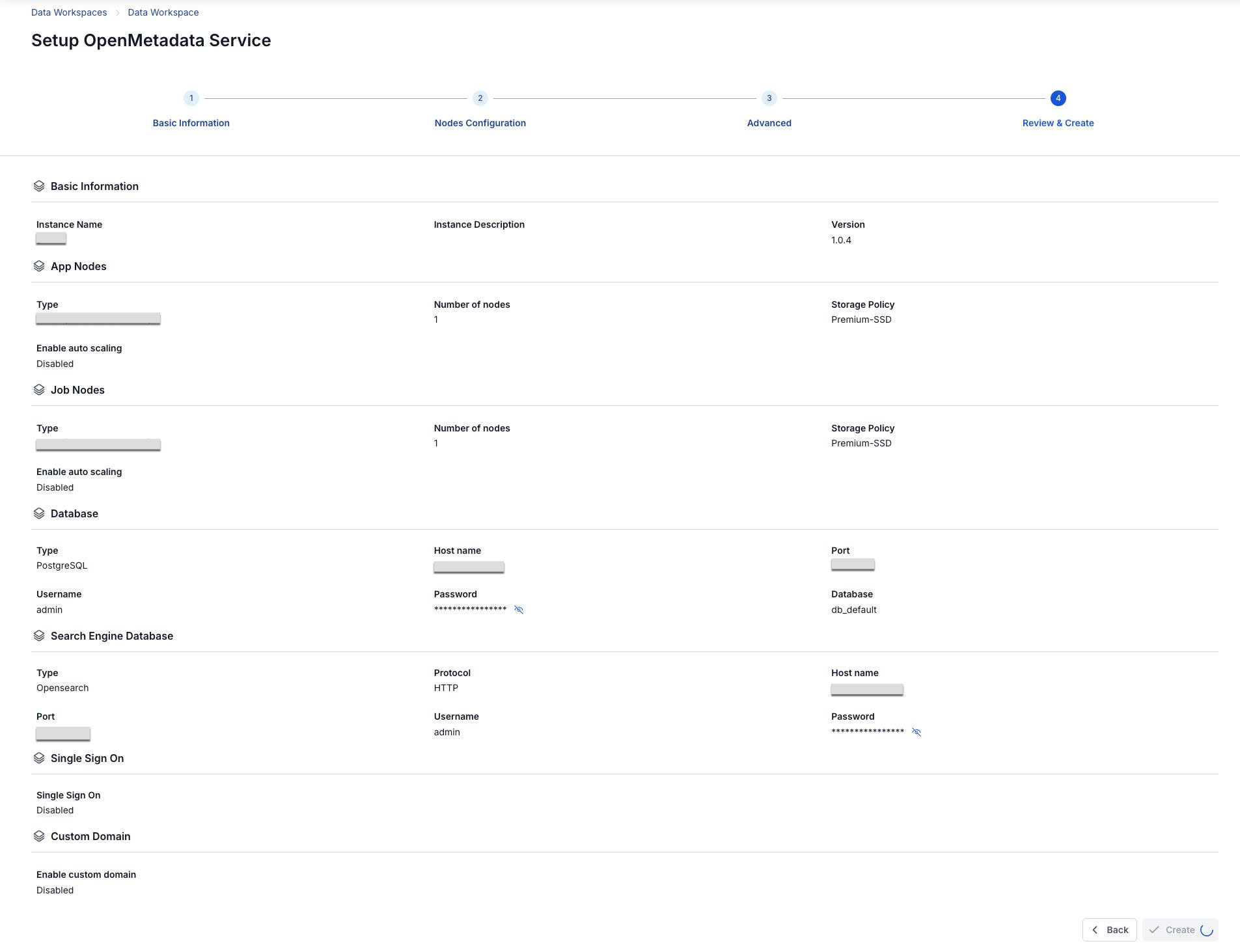Click the Create button loading spinner
1240x952 pixels.
[1206, 930]
